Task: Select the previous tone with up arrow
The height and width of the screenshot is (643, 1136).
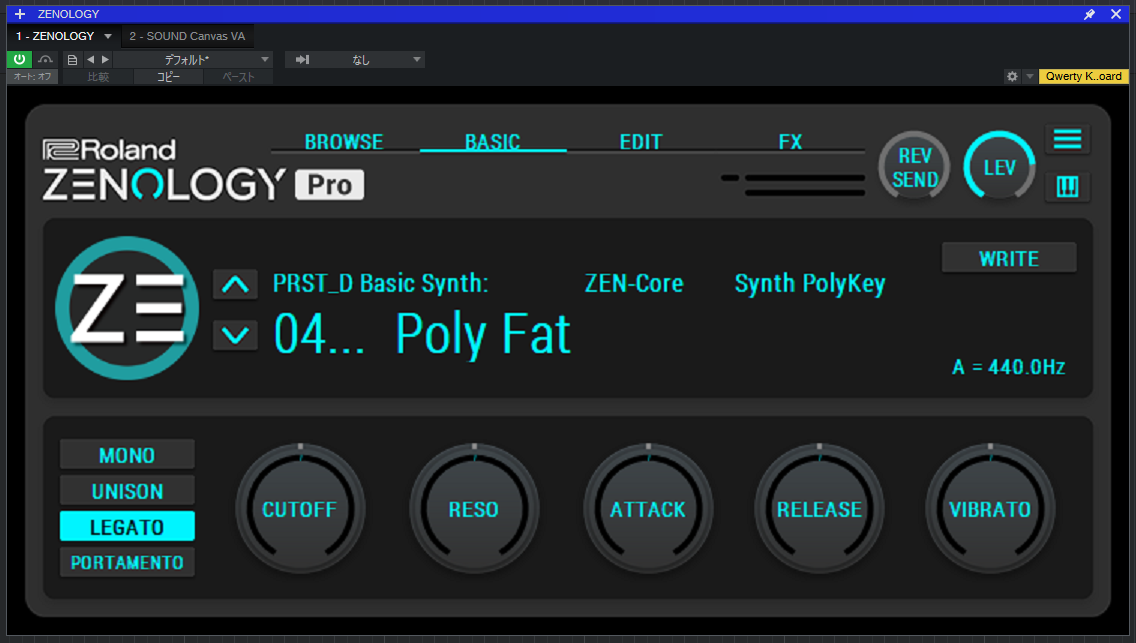Action: [x=235, y=285]
